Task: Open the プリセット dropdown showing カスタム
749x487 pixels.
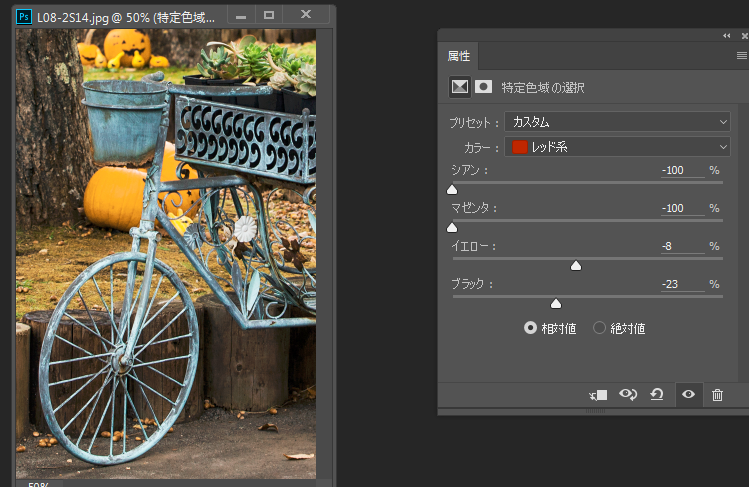Action: (617, 122)
